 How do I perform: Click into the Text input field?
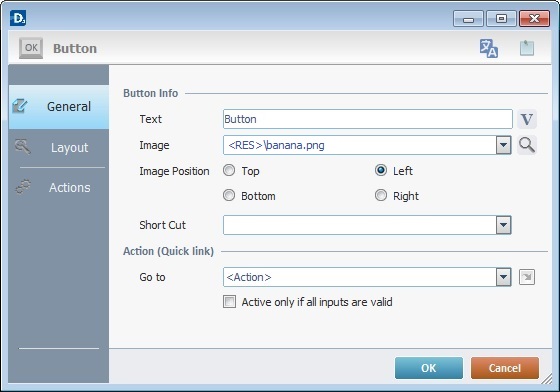pos(368,119)
